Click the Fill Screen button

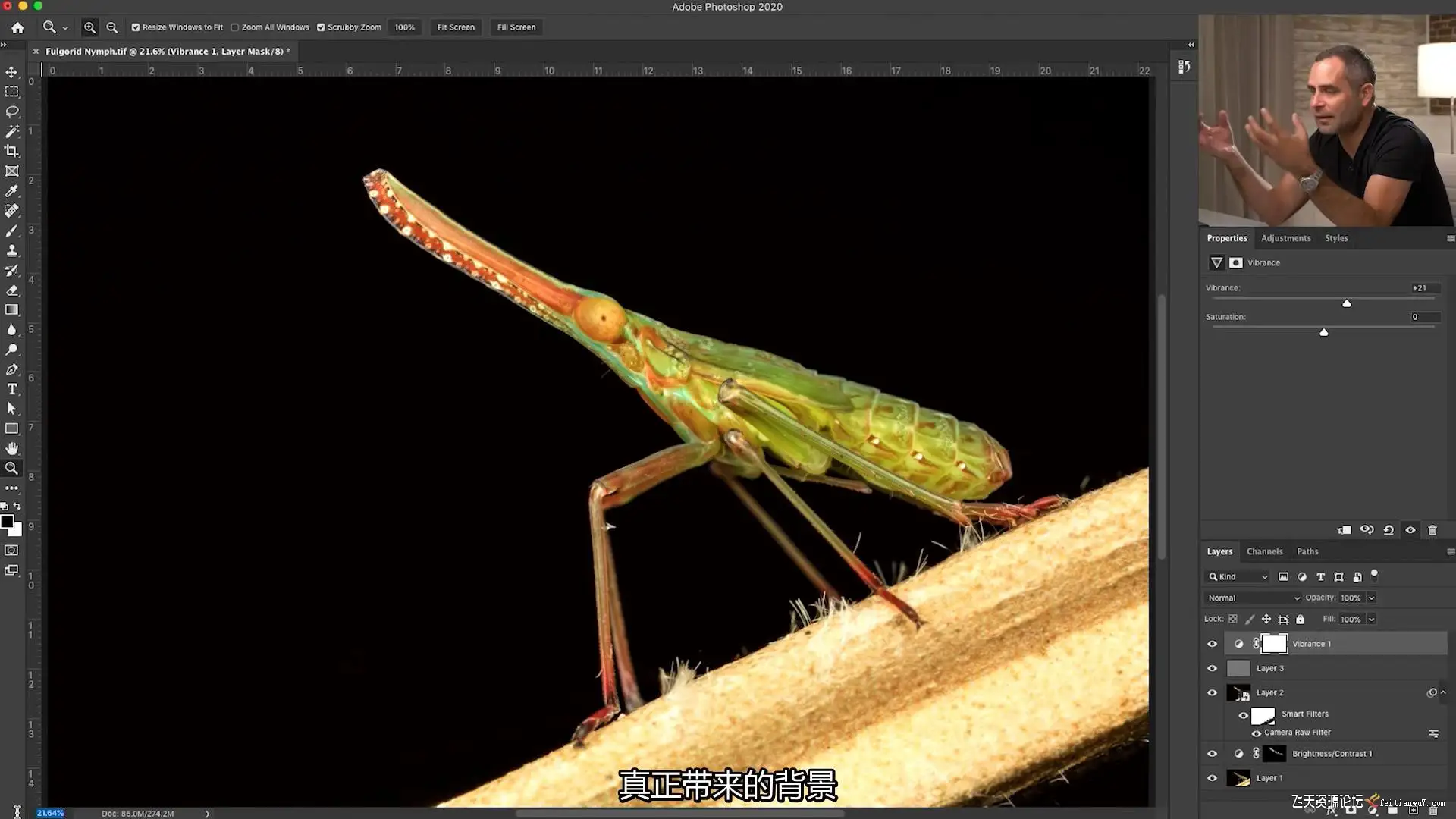click(x=516, y=27)
